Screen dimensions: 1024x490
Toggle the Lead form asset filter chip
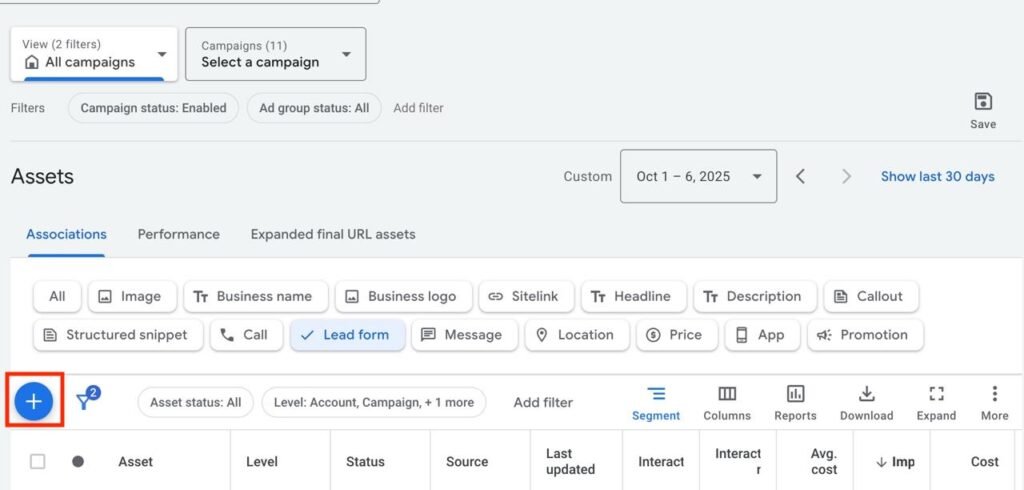pyautogui.click(x=347, y=335)
